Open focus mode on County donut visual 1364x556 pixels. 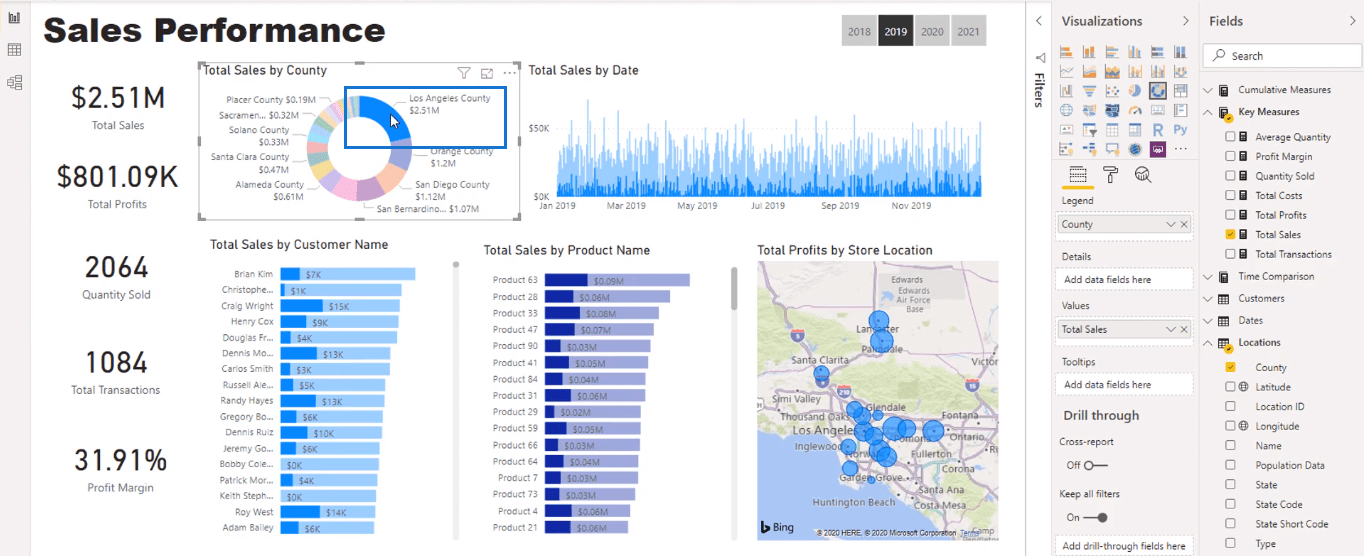(x=487, y=72)
